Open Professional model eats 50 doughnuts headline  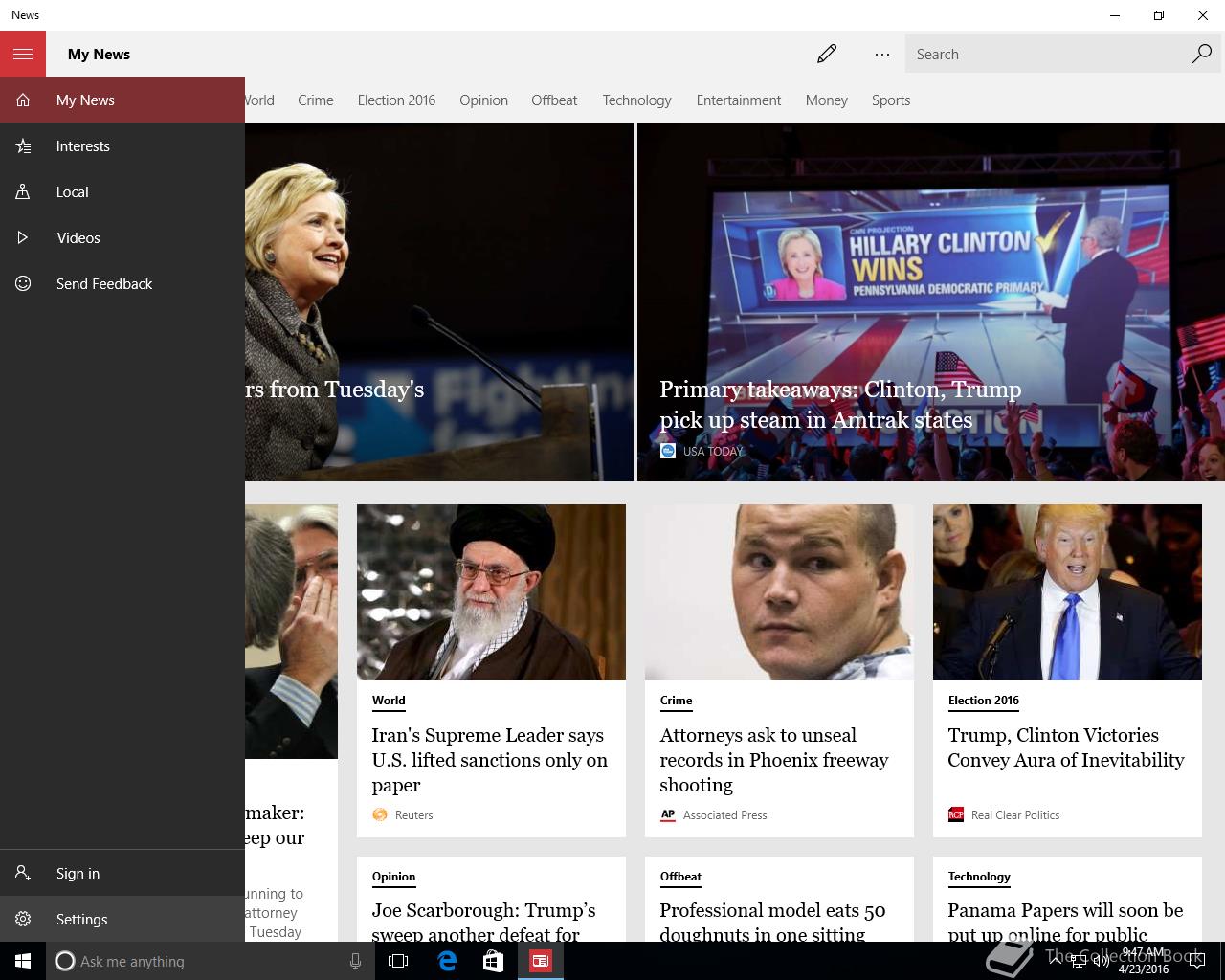click(x=773, y=921)
